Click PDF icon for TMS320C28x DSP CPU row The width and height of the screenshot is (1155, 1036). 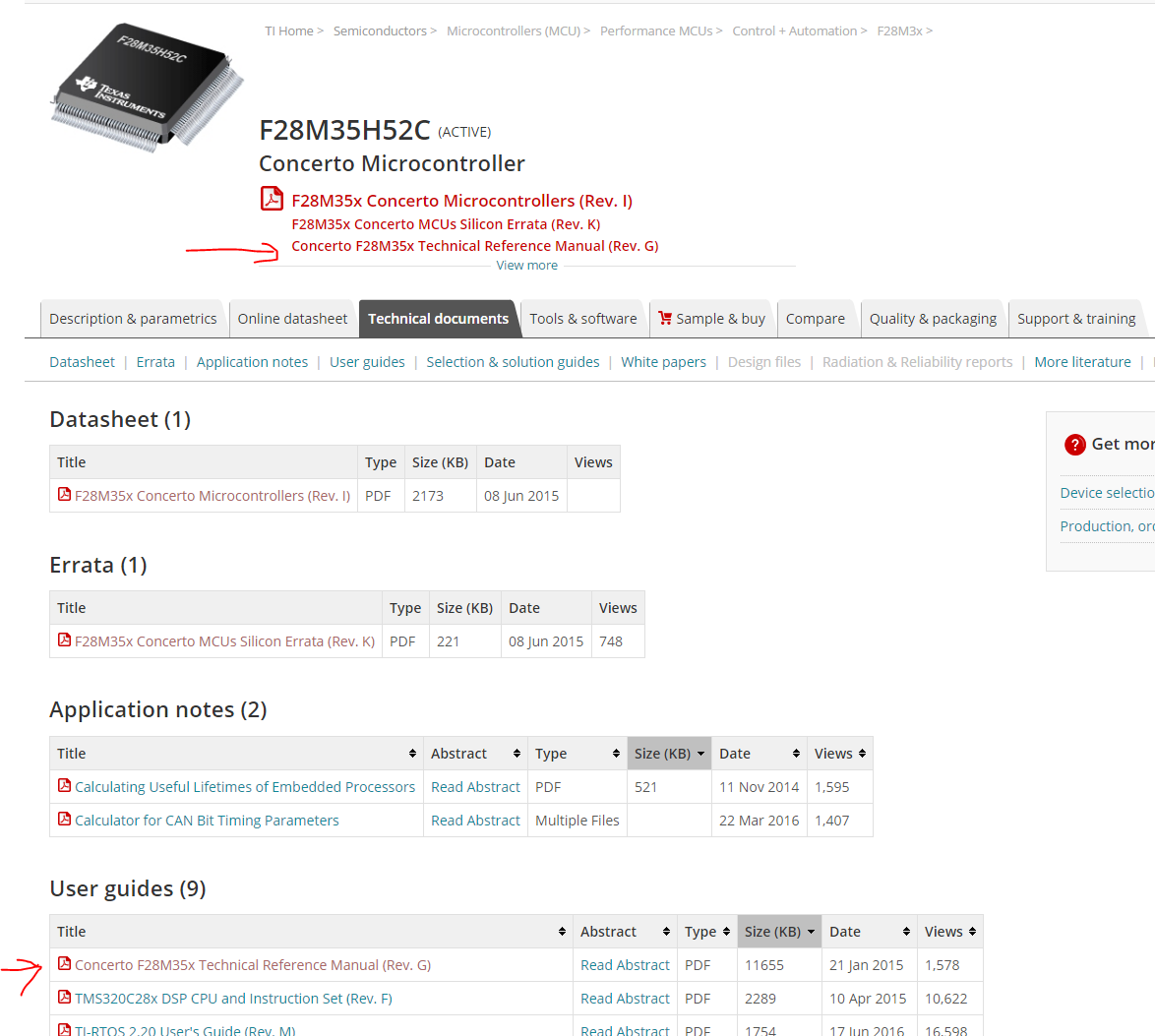point(65,997)
